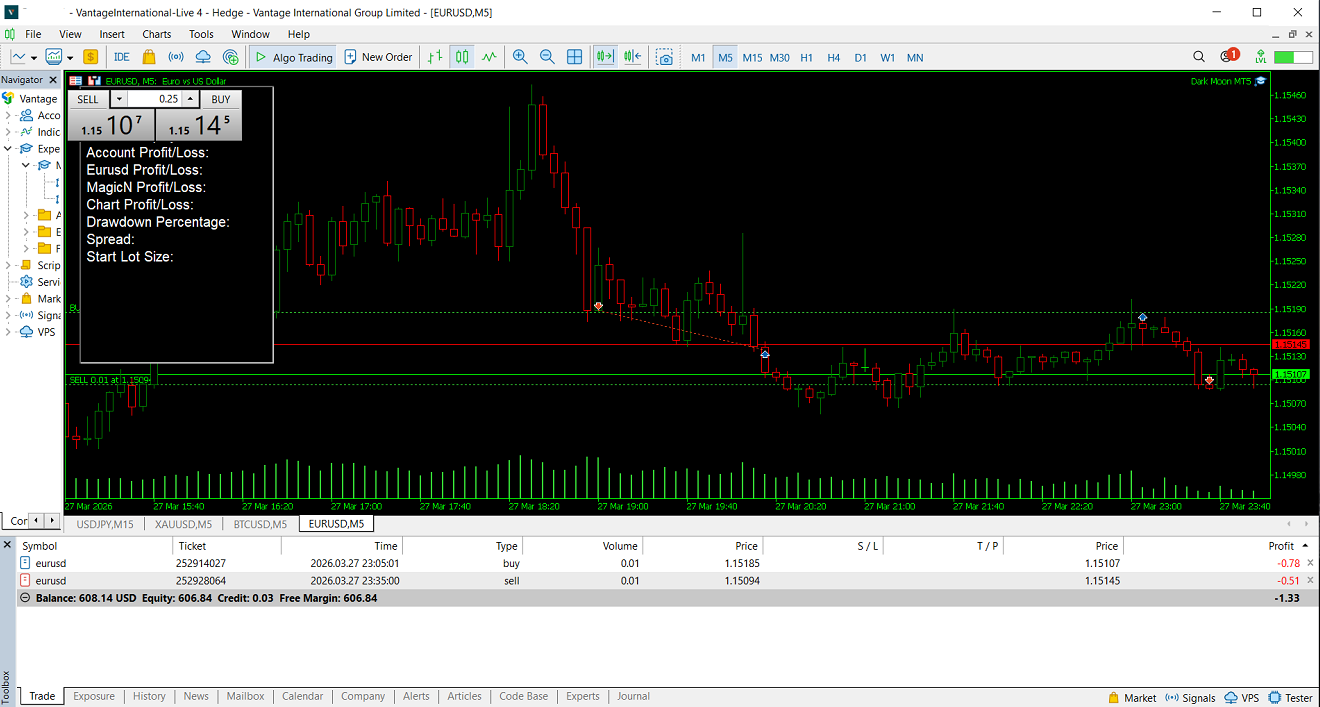Open the Market Watch symbols icon
Screen dimensions: 1320x707
tap(90, 57)
